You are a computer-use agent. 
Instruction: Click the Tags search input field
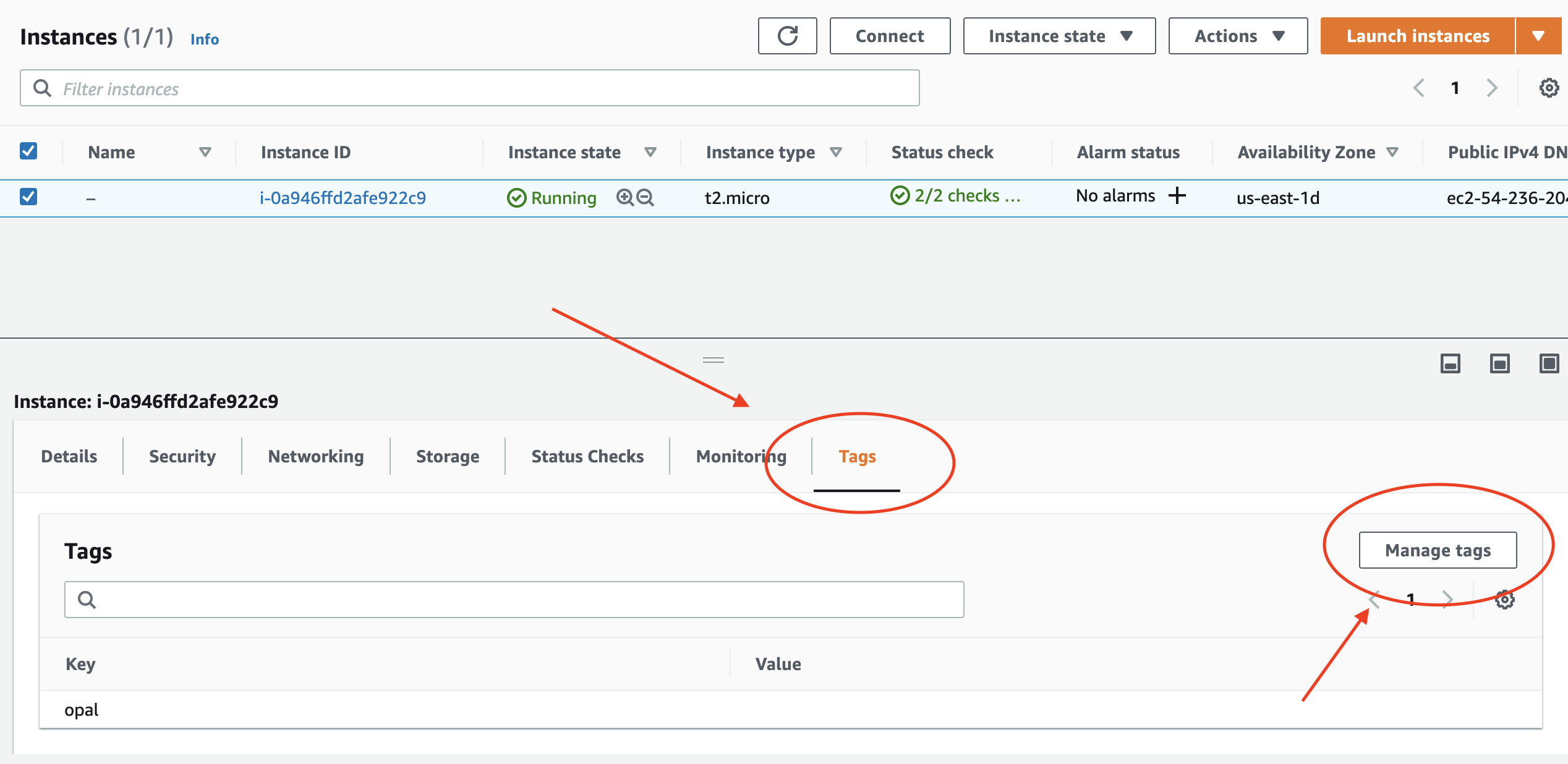pos(513,599)
